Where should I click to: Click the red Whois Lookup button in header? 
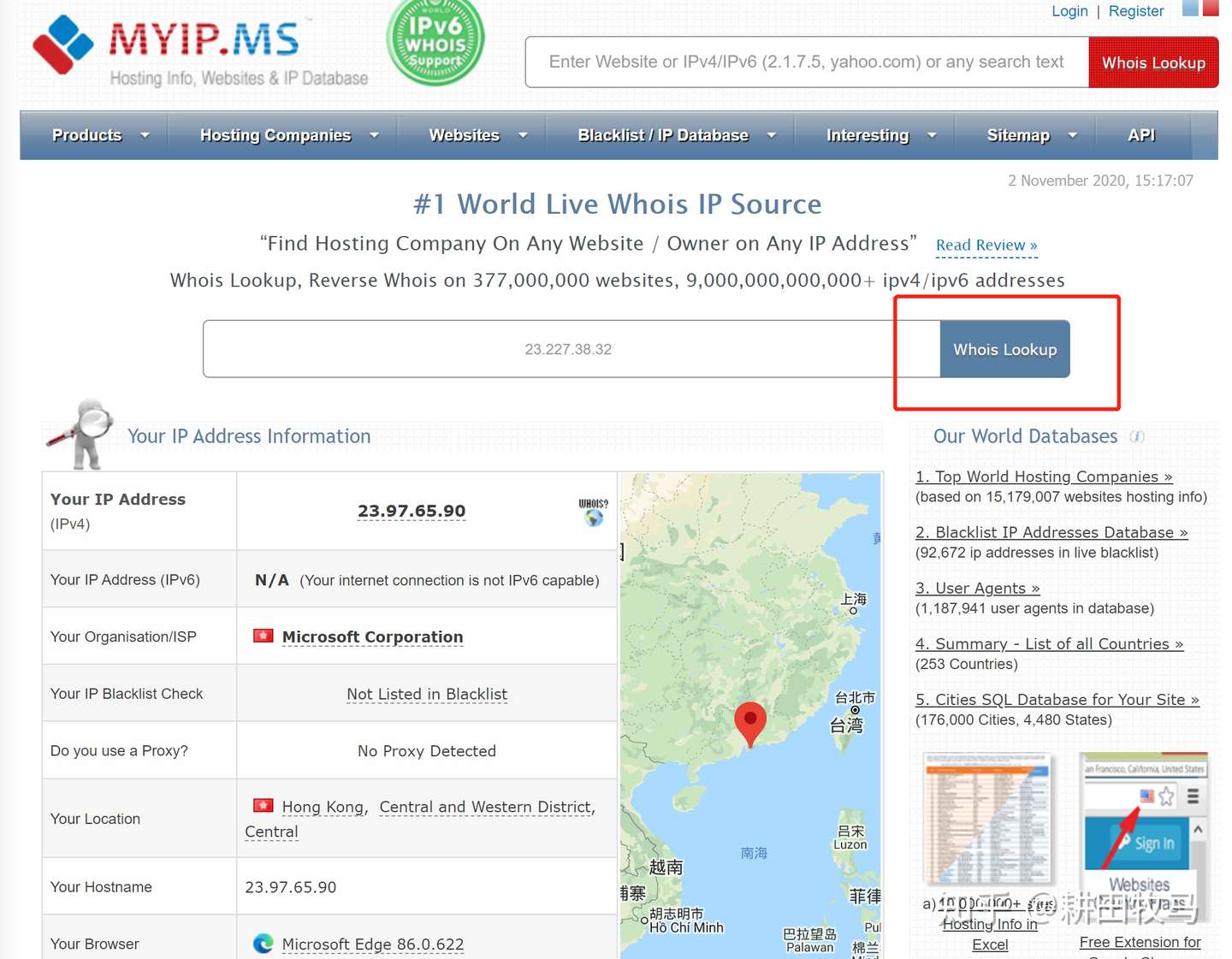[1153, 62]
